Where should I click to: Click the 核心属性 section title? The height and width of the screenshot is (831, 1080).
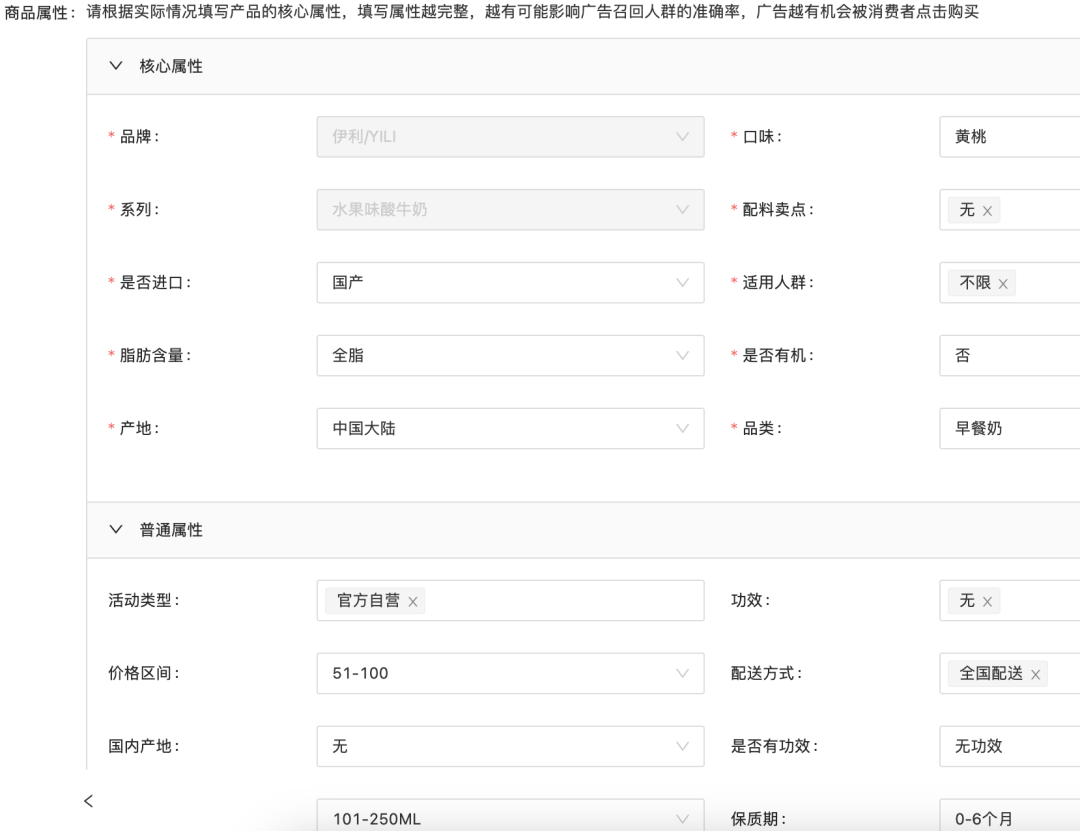click(171, 66)
